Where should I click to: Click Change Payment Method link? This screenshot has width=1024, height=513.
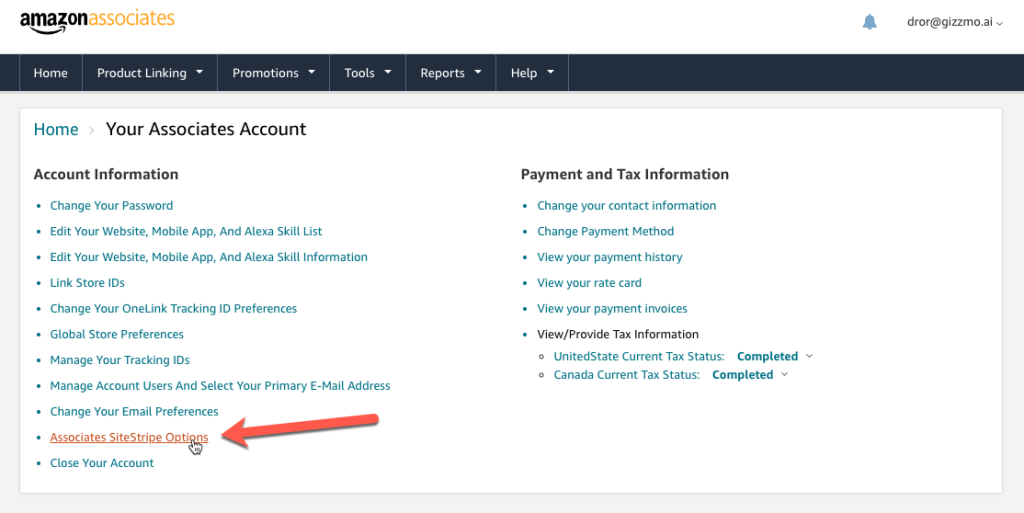pyautogui.click(x=605, y=232)
